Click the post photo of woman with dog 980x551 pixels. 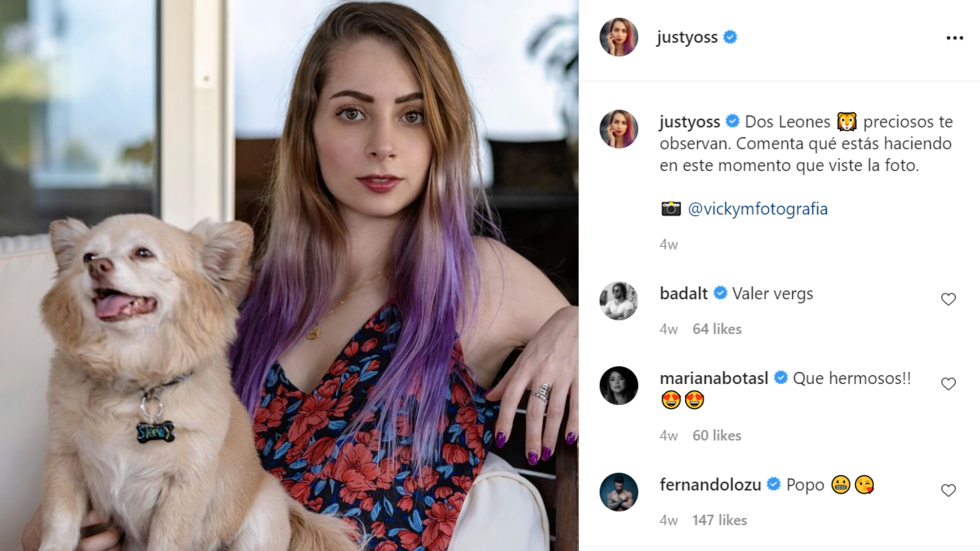(289, 276)
